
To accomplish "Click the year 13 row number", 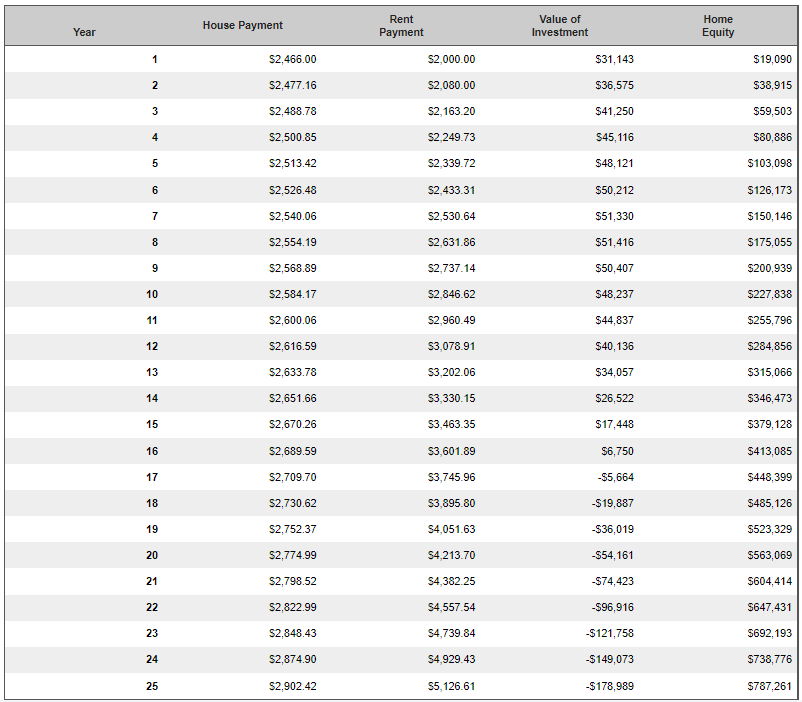I will click(152, 372).
